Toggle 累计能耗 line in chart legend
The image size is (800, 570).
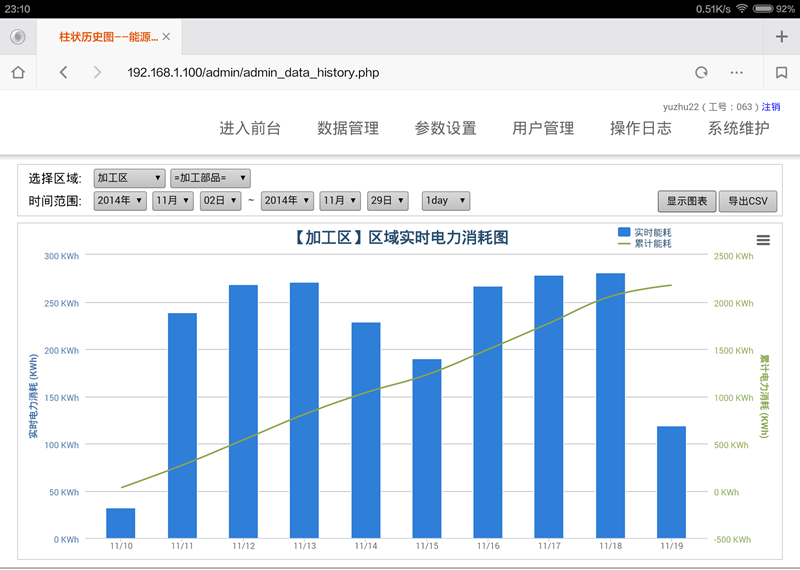[x=645, y=244]
